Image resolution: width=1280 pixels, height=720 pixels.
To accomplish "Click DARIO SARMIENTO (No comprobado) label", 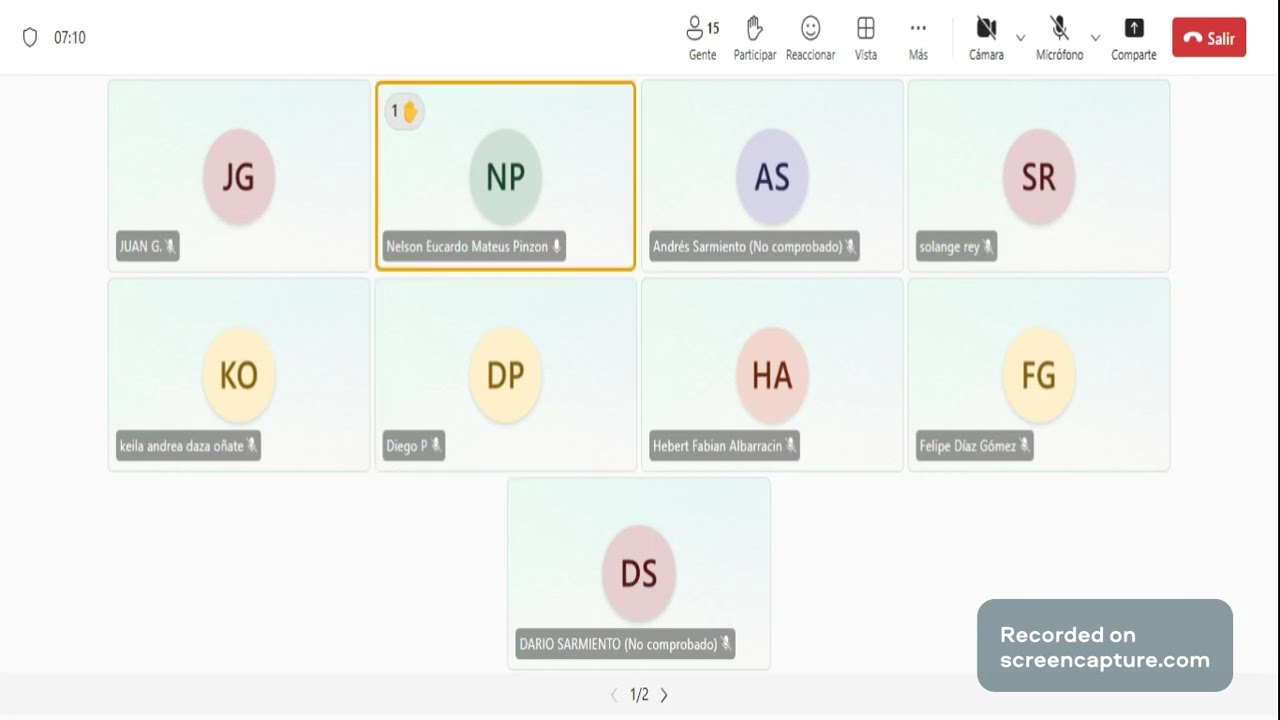I will point(625,644).
